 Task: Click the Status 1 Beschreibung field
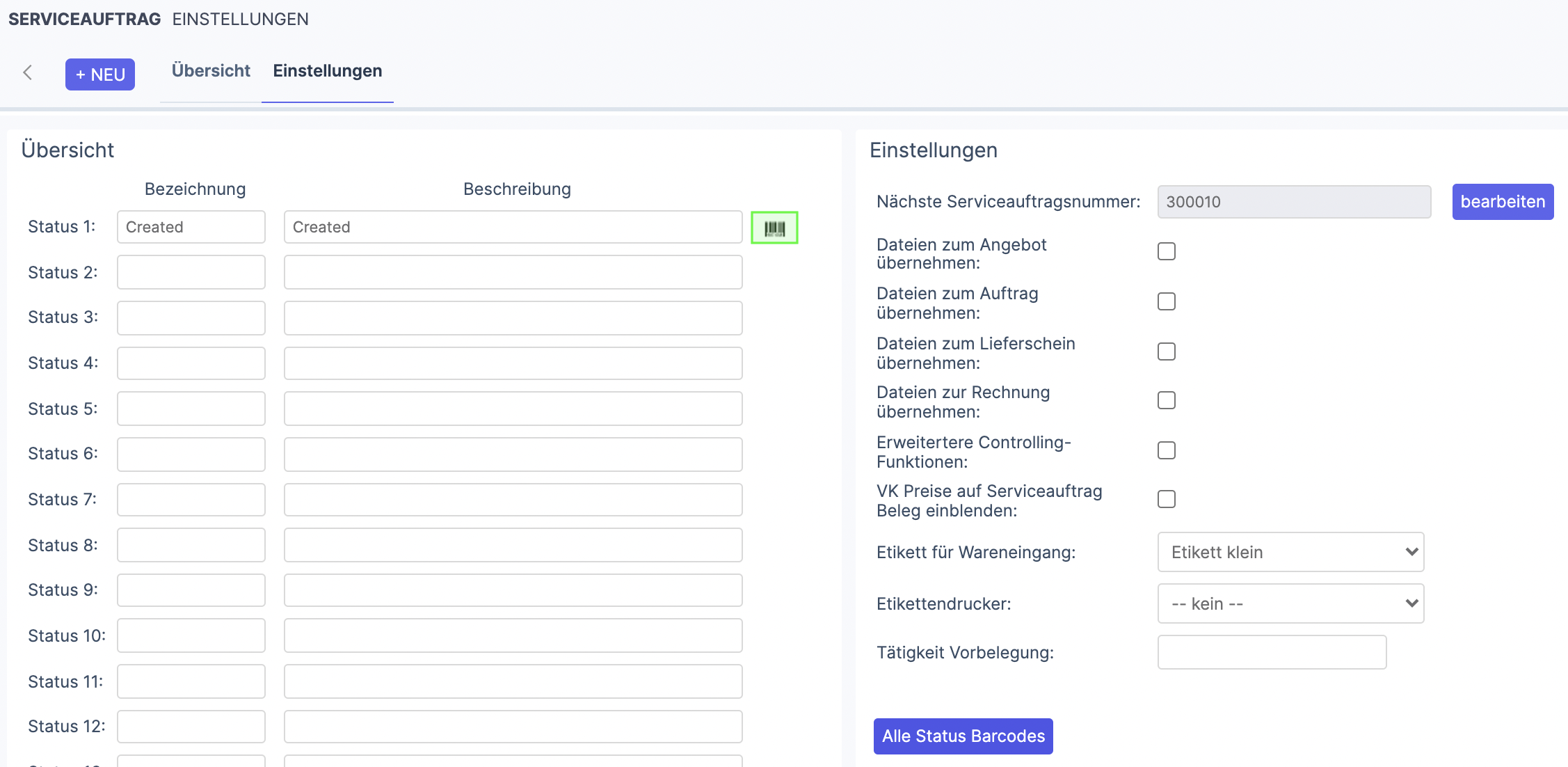(513, 227)
